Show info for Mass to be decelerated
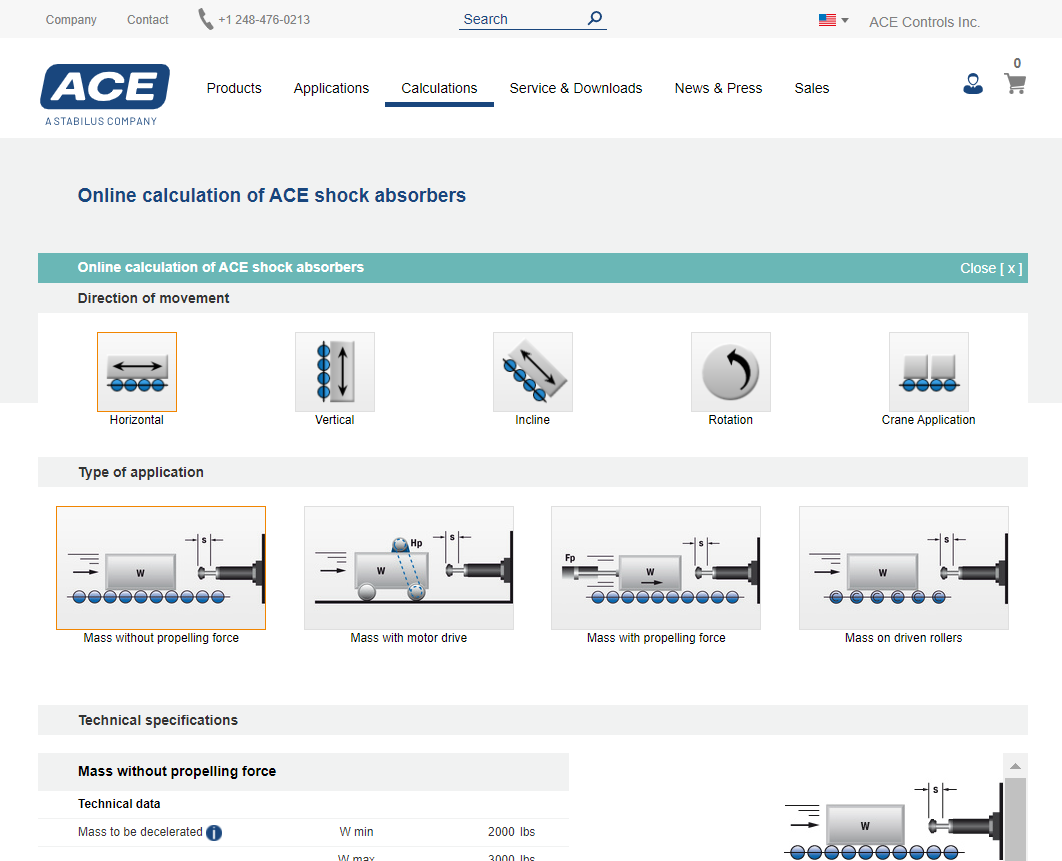Image resolution: width=1062 pixels, height=861 pixels. pos(214,833)
